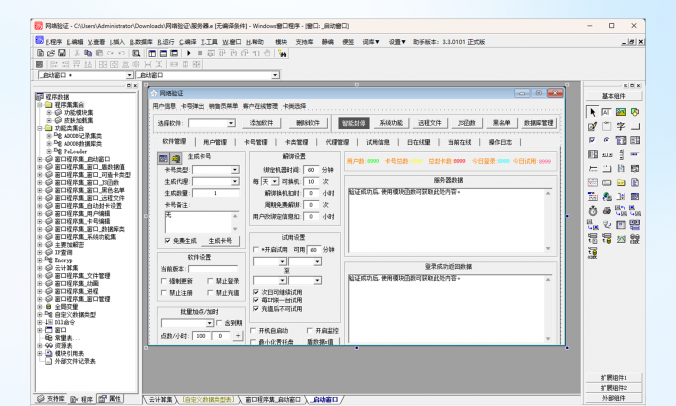Open the 天 unit dropdown in 解绑设置
Image resolution: width=676 pixels, height=406 pixels.
pyautogui.click(x=275, y=181)
